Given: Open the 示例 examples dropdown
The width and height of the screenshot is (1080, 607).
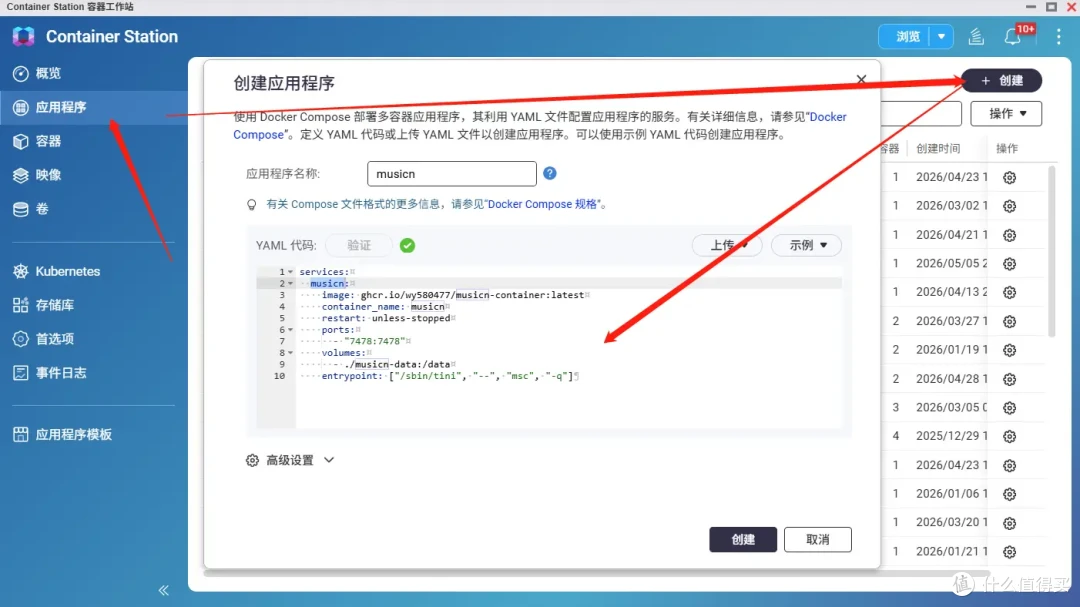Looking at the screenshot, I should coord(807,245).
